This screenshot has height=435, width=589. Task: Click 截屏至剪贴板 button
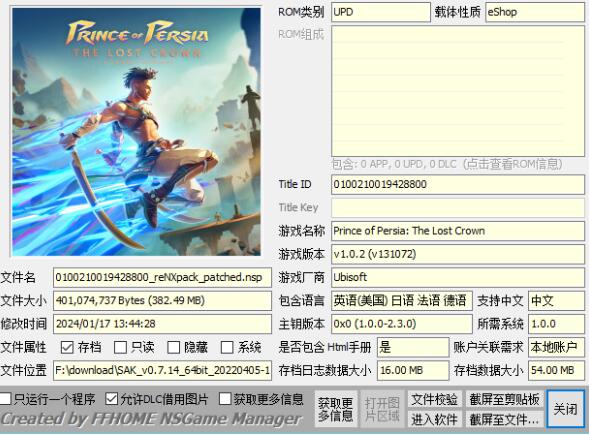504,399
